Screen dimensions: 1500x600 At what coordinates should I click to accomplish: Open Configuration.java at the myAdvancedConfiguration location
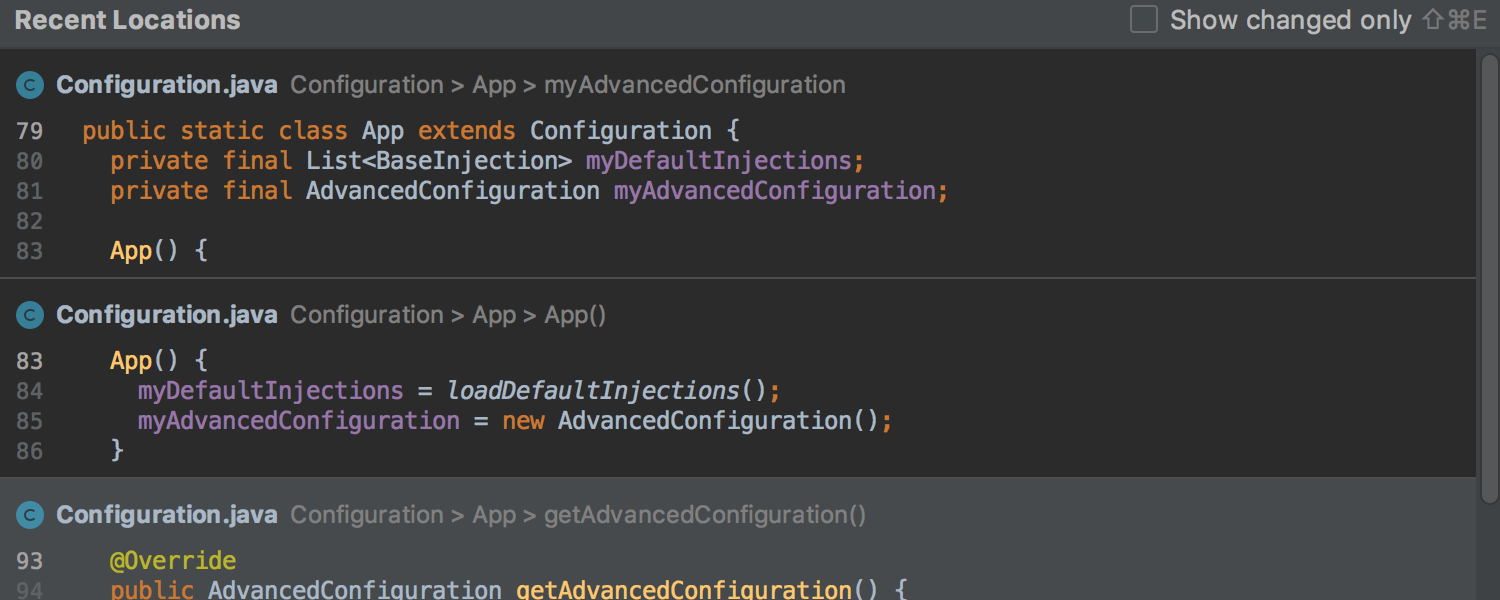166,85
